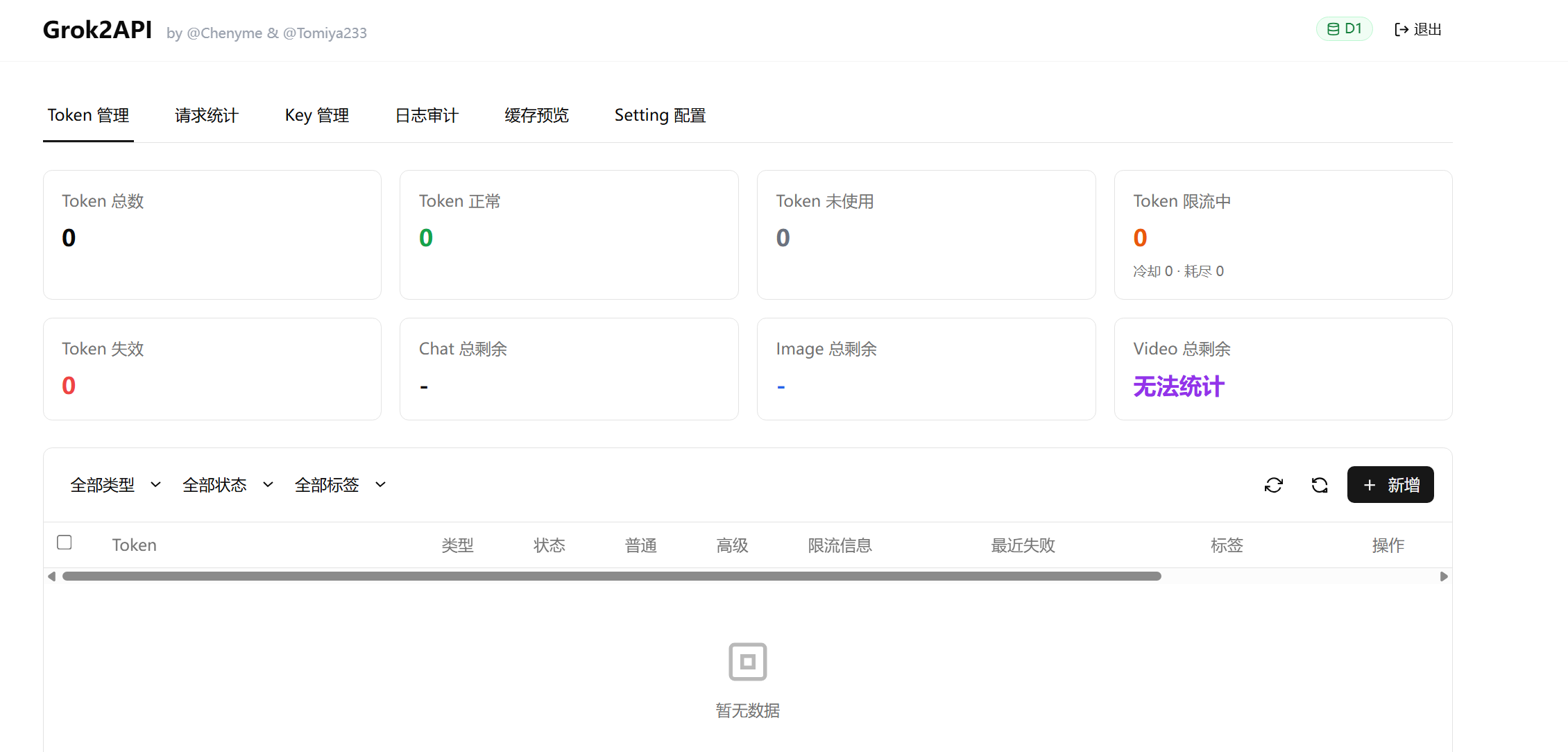Click the Image 总剩余 card label
Viewport: 1568px width, 752px height.
pos(826,349)
